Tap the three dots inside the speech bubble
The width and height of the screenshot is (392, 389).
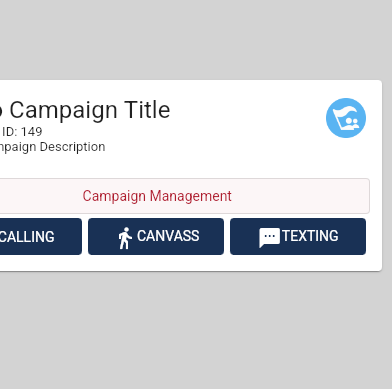[269, 236]
